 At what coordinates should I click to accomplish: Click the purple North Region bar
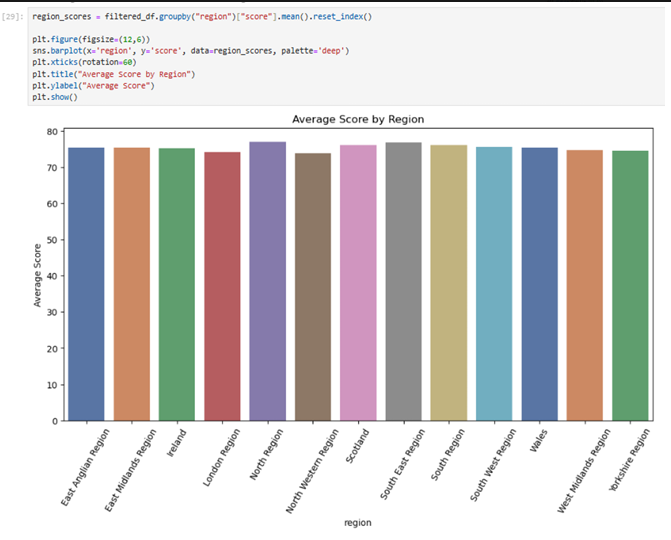(x=267, y=282)
